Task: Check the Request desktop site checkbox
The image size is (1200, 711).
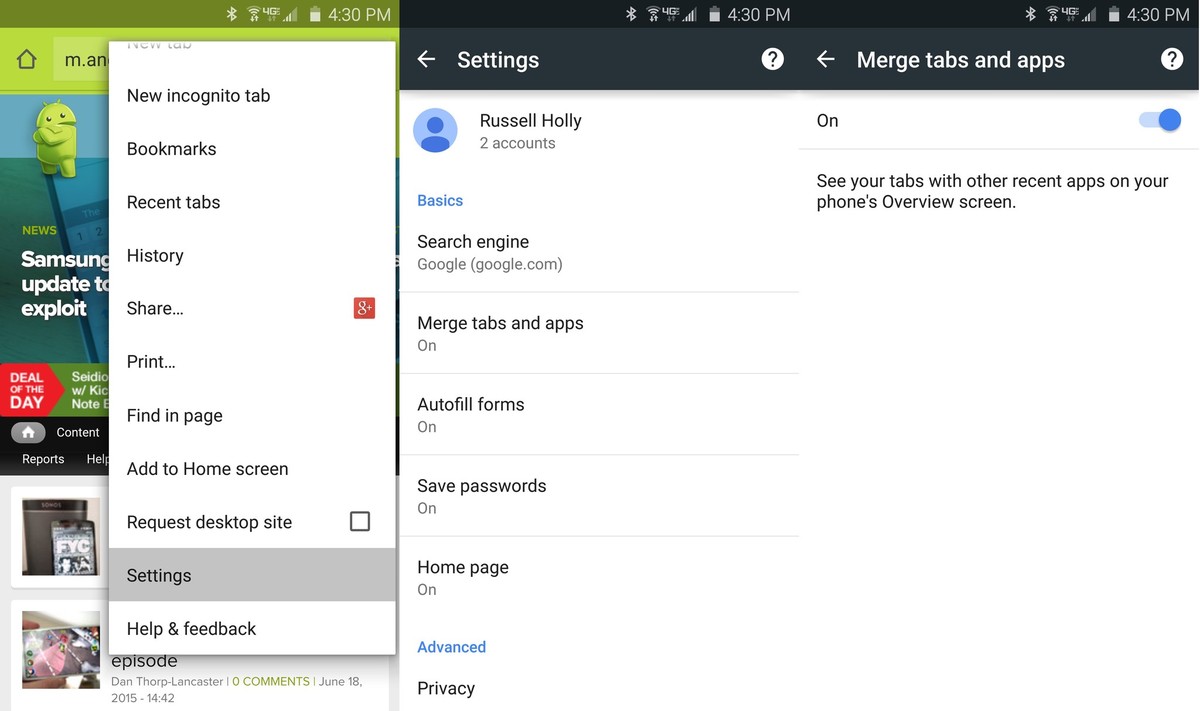Action: tap(360, 521)
